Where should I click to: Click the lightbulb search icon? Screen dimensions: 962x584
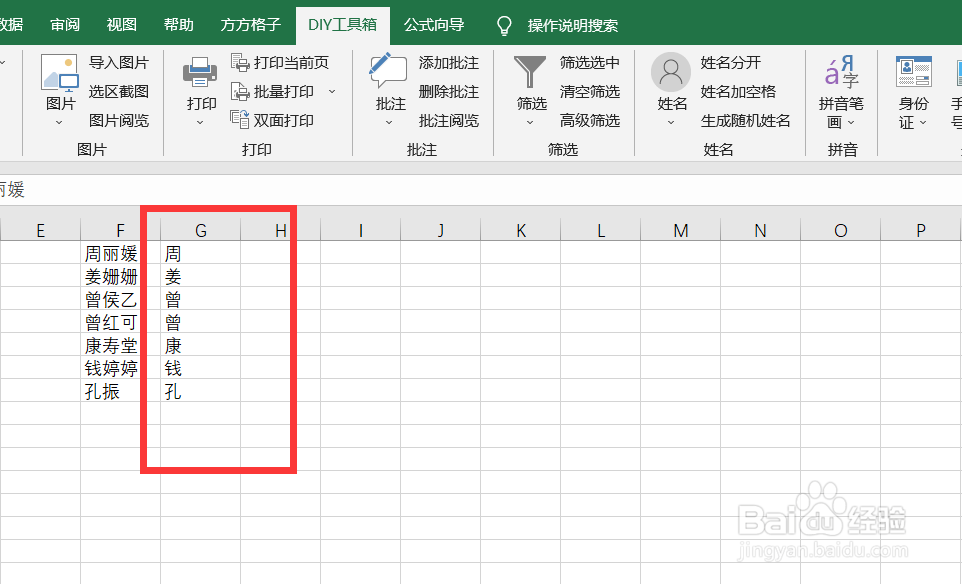(504, 26)
